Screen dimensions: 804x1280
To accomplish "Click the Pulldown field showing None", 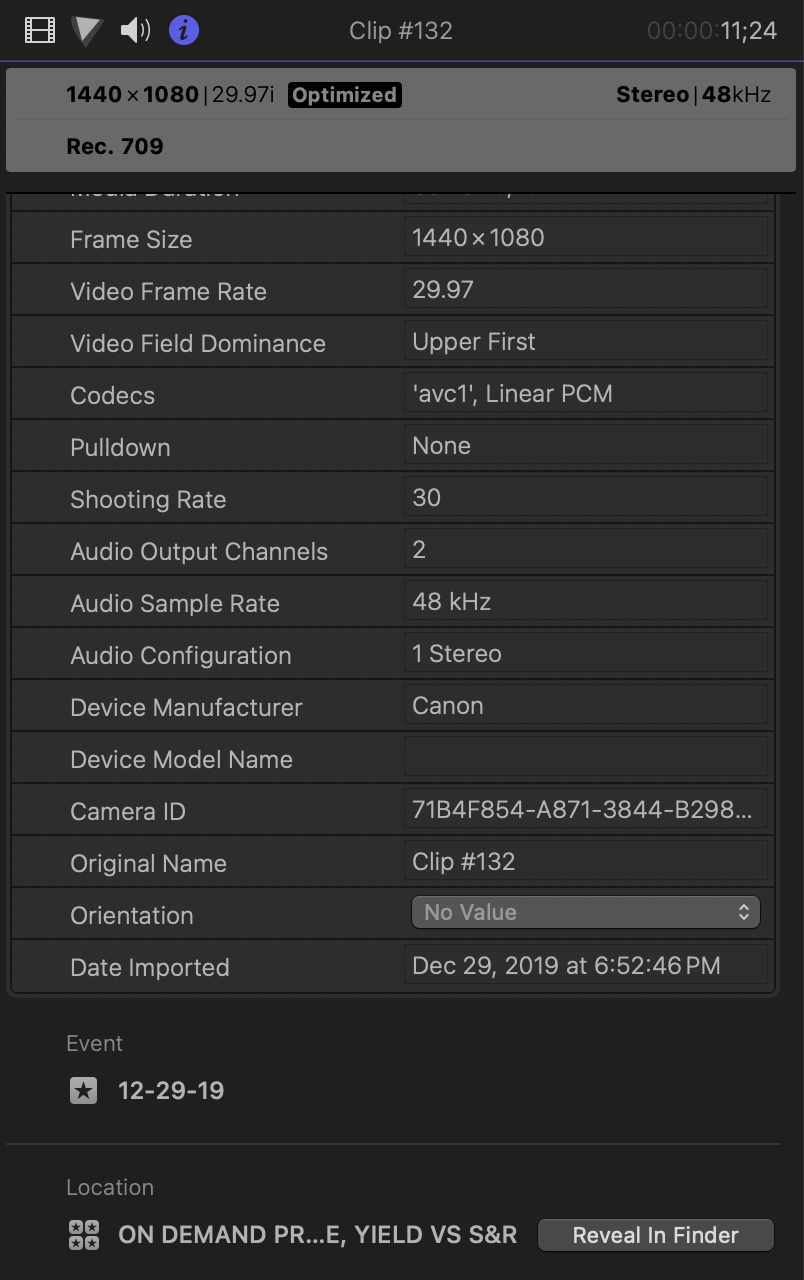I will (x=585, y=445).
